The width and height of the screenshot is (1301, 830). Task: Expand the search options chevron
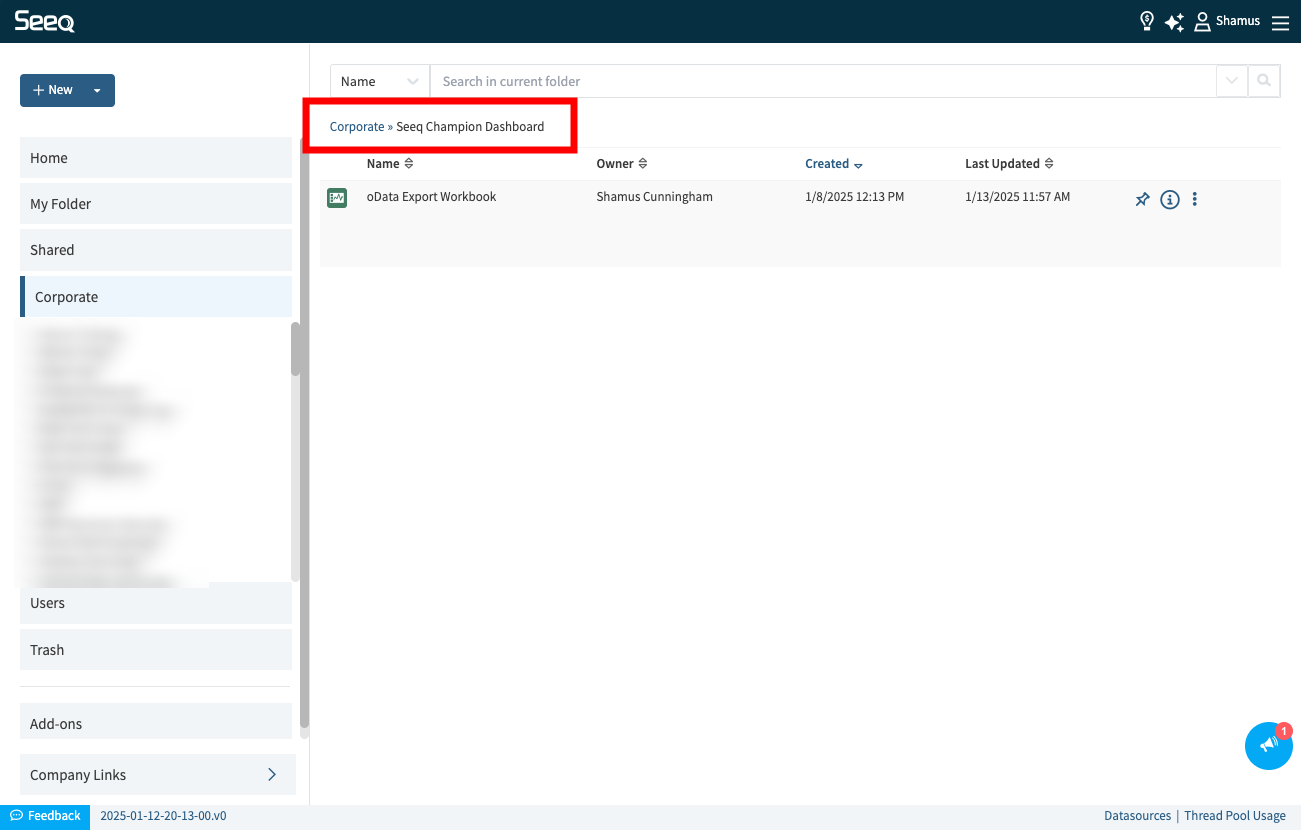click(1231, 81)
